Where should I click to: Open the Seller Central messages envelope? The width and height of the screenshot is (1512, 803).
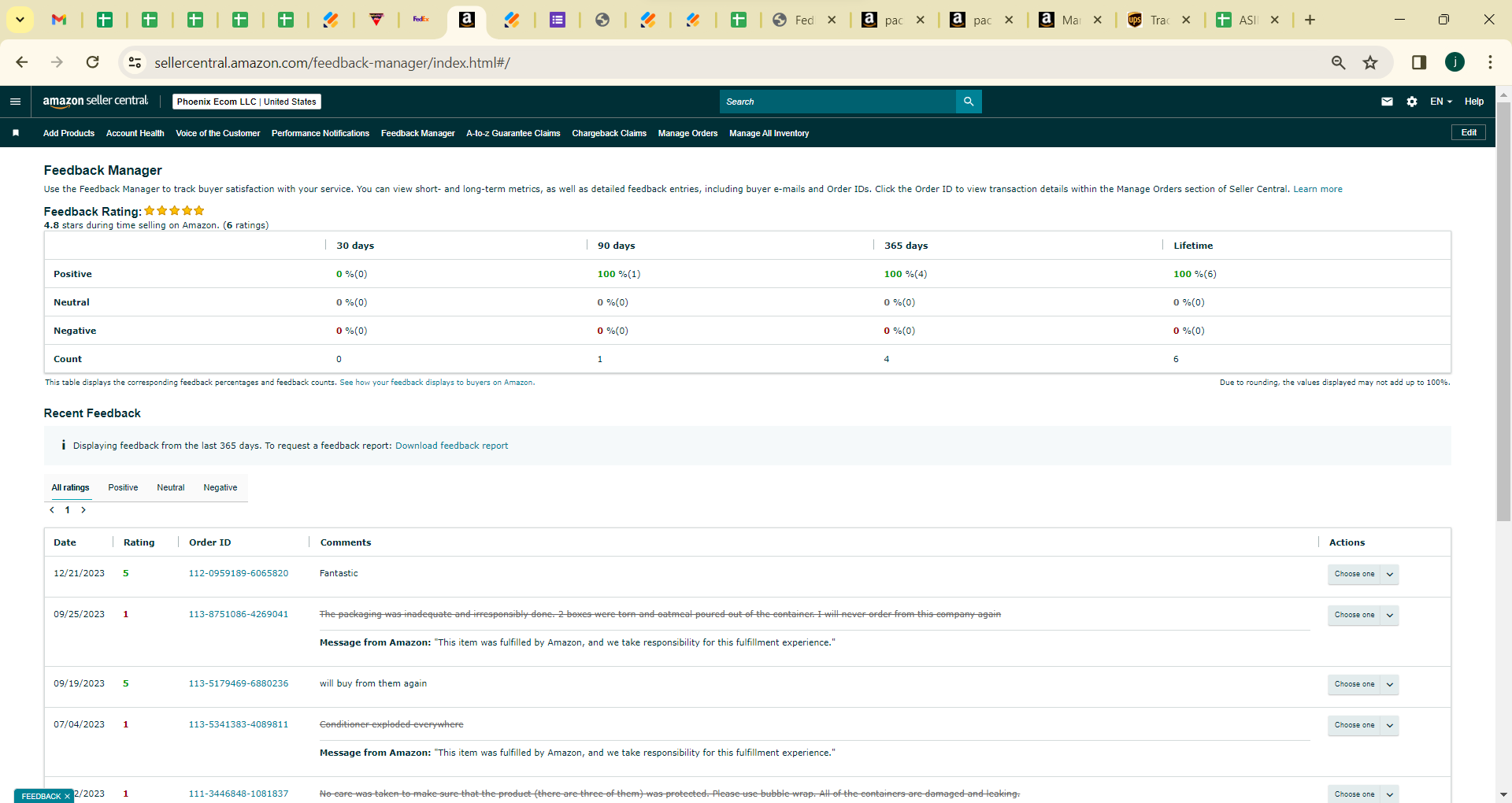pyautogui.click(x=1387, y=102)
